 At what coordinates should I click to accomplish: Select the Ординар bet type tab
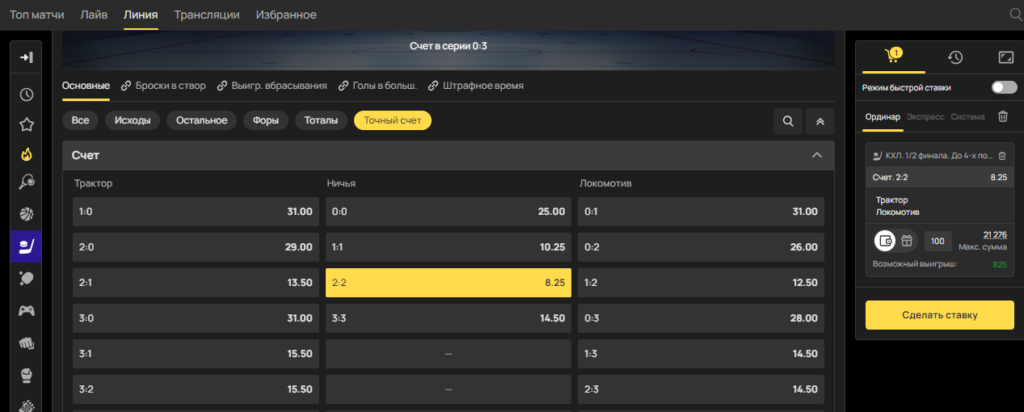(x=882, y=117)
